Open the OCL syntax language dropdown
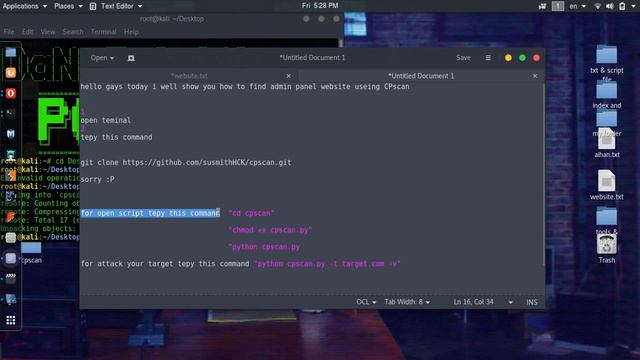640x360 pixels. (x=366, y=302)
